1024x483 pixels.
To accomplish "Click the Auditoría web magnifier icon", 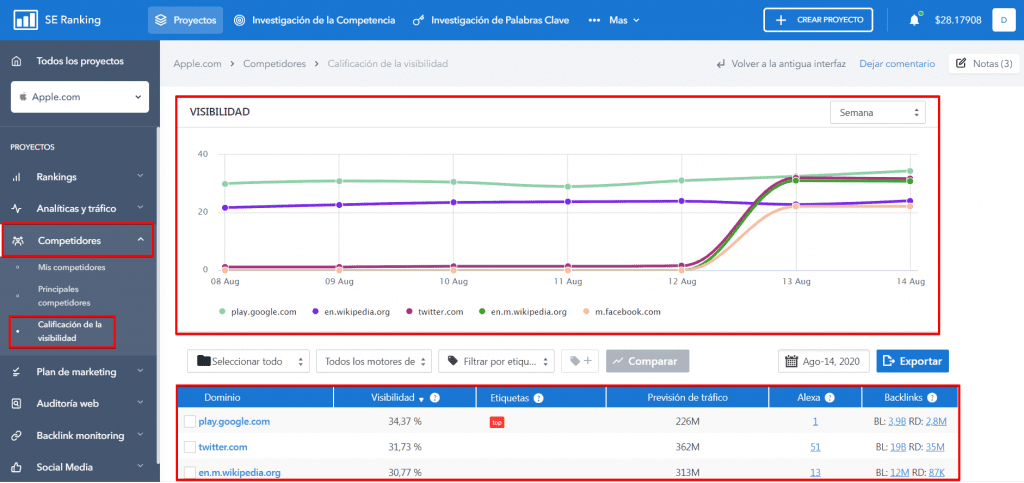I will coord(17,404).
